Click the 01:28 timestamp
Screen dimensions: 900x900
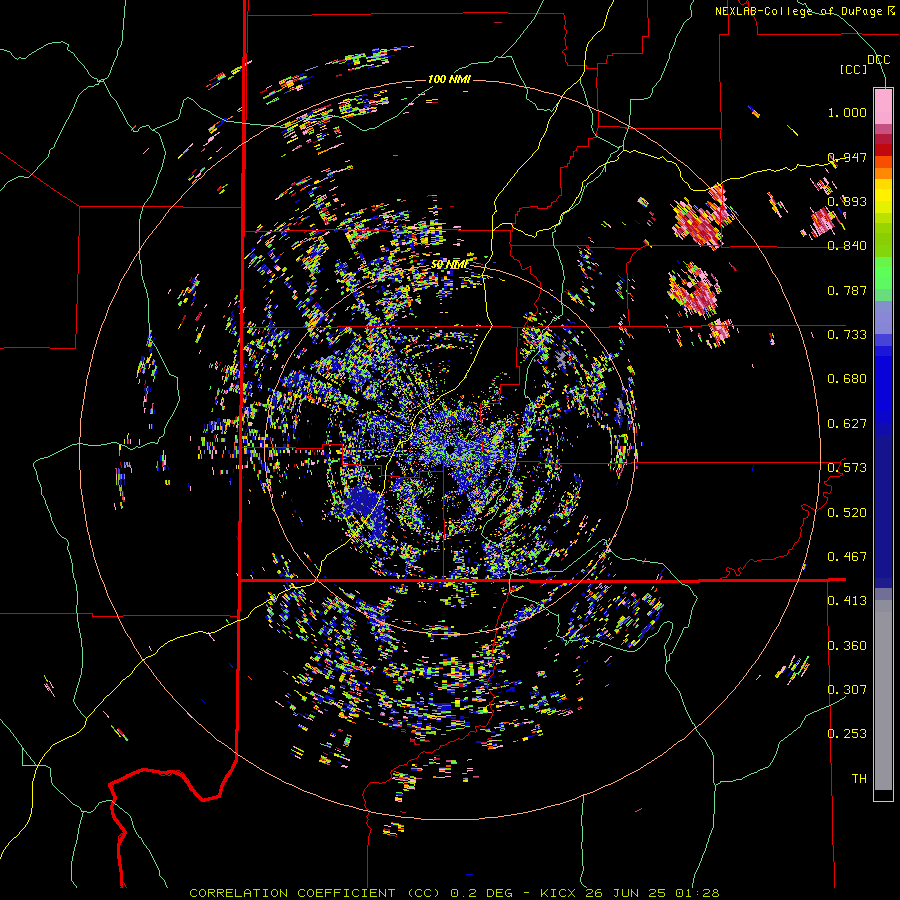(x=697, y=893)
